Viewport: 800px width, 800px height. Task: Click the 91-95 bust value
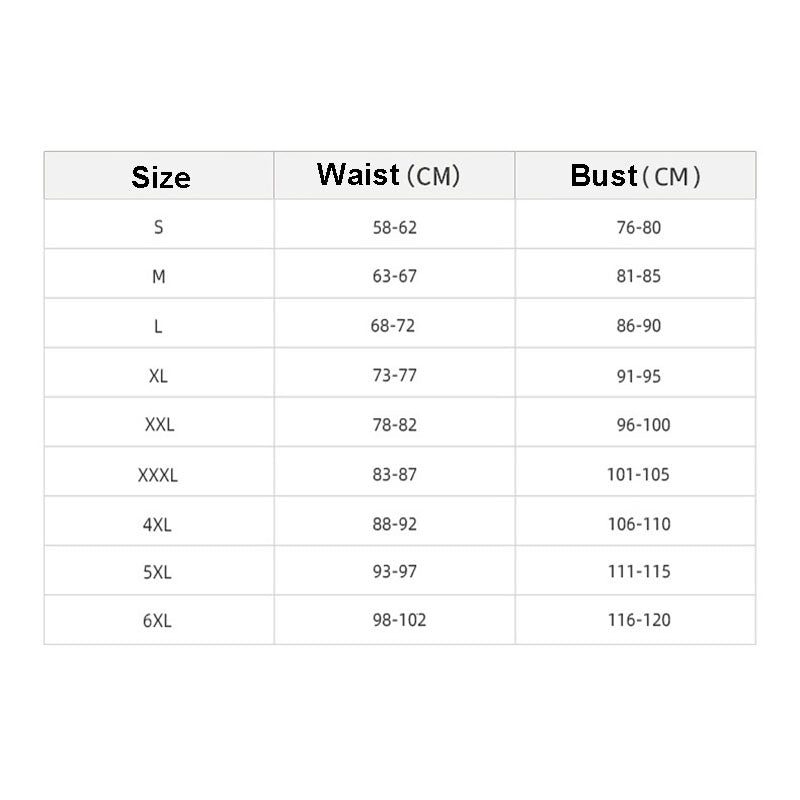click(x=639, y=376)
